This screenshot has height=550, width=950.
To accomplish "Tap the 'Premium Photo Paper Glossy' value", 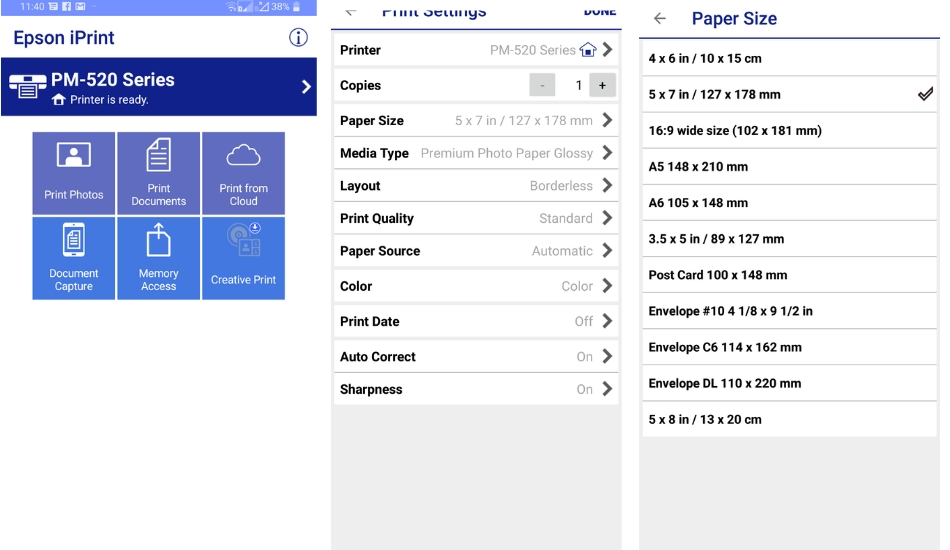I will (507, 153).
